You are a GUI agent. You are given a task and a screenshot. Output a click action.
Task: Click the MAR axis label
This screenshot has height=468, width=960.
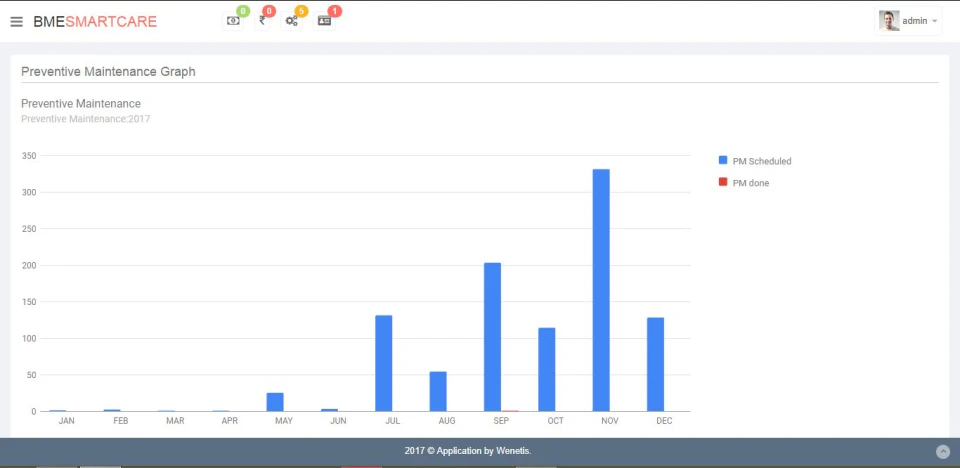175,421
